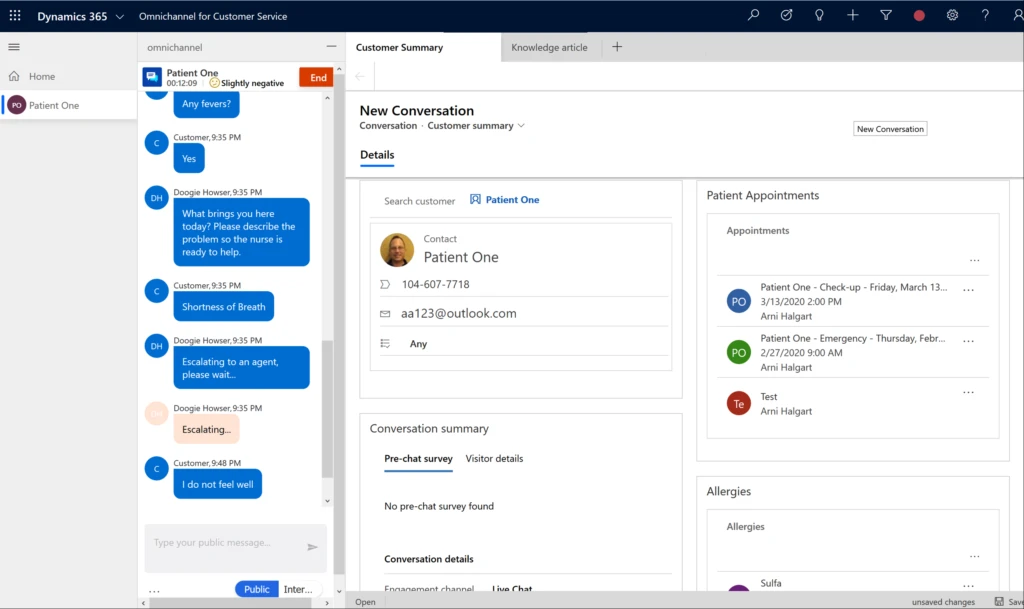Open the Dynamics 365 app launcher grid icon

(15, 15)
